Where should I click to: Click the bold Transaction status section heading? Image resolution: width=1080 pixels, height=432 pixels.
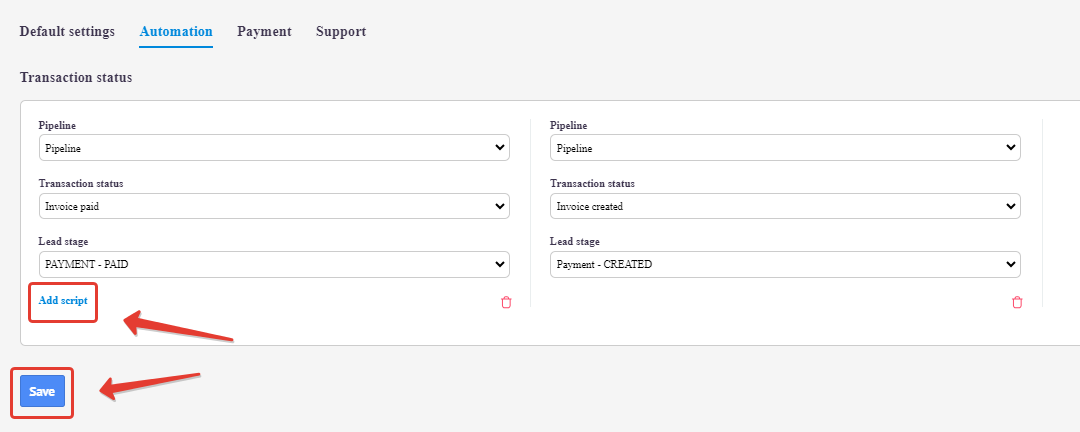click(76, 77)
